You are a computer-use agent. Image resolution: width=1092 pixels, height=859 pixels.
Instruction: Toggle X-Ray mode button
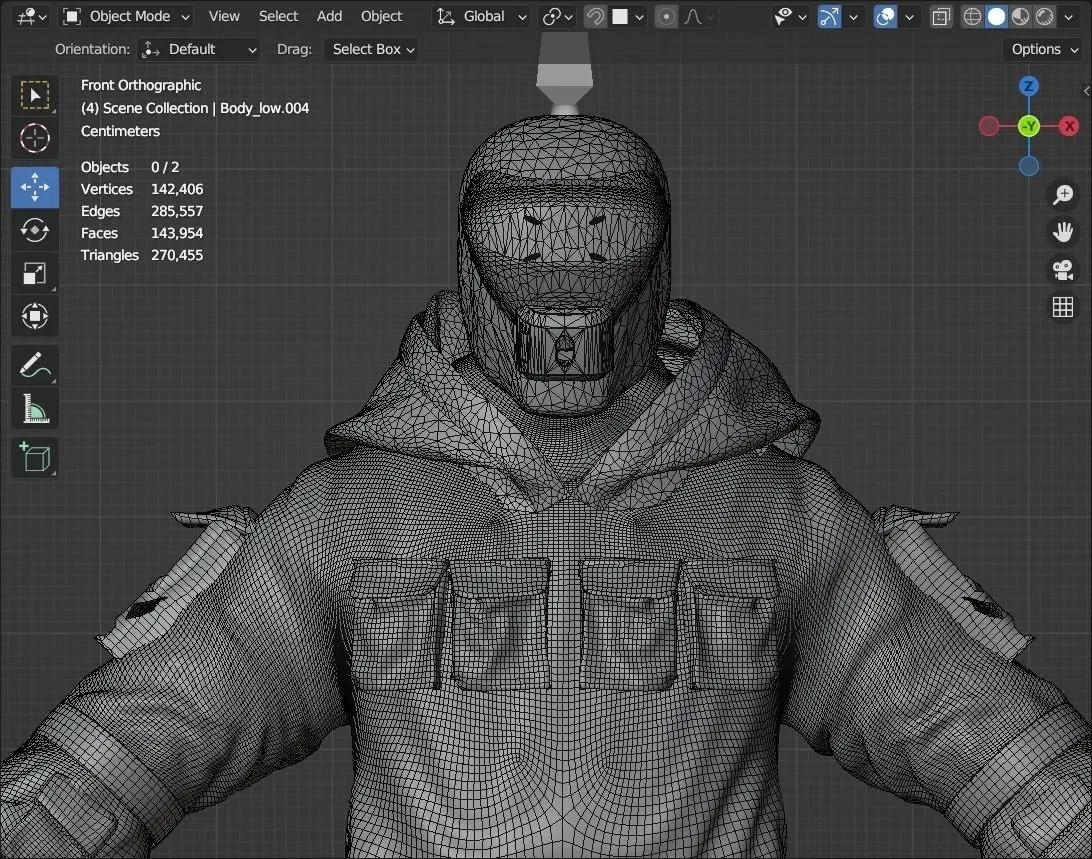click(941, 17)
